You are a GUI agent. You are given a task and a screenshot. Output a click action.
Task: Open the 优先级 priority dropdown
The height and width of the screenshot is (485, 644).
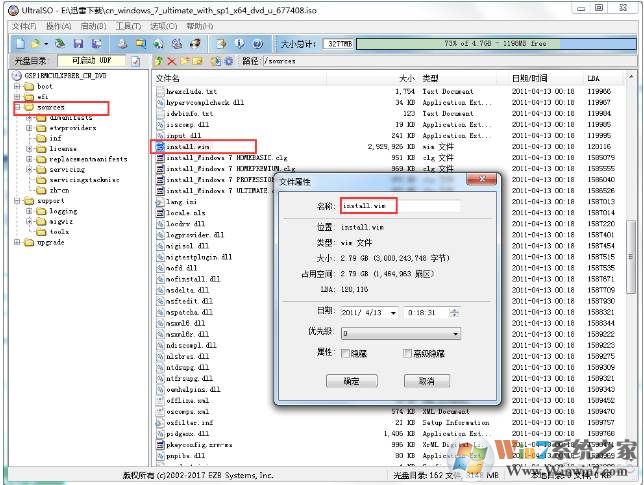coord(455,333)
